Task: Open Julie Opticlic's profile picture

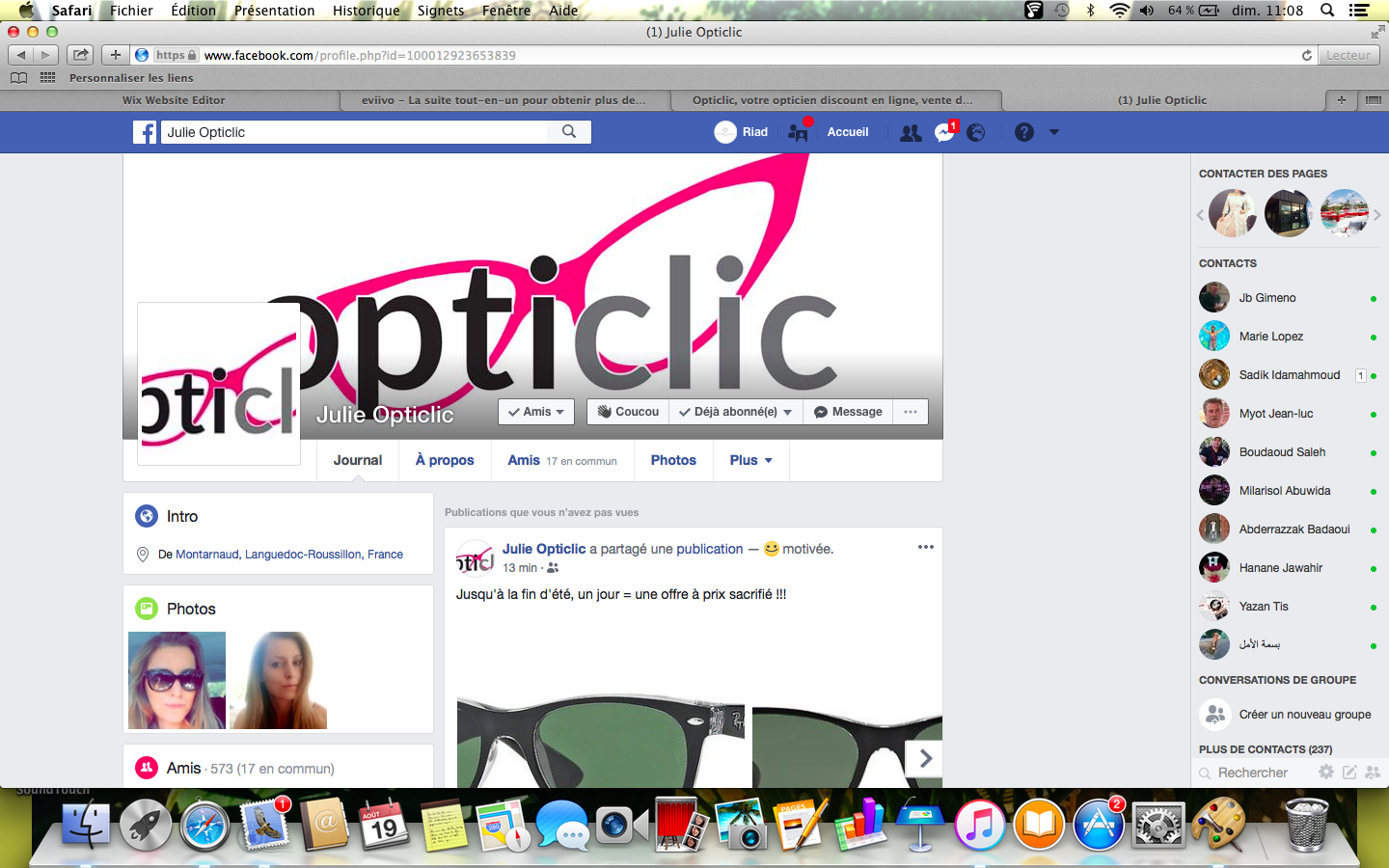Action: coord(219,384)
